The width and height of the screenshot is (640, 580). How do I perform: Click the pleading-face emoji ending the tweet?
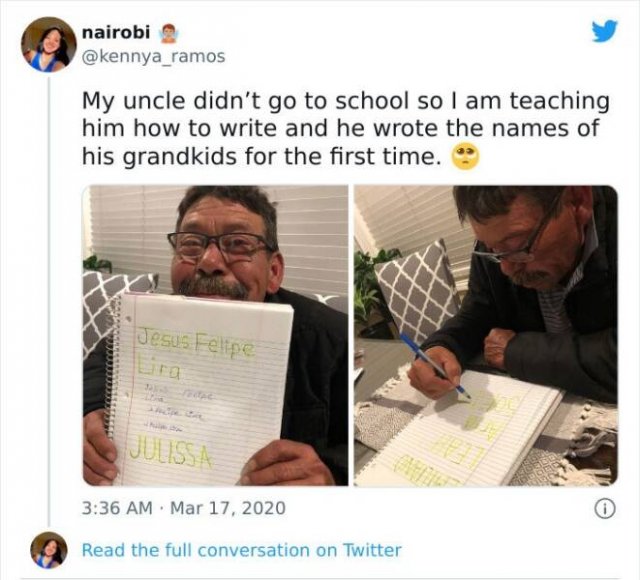tap(465, 158)
